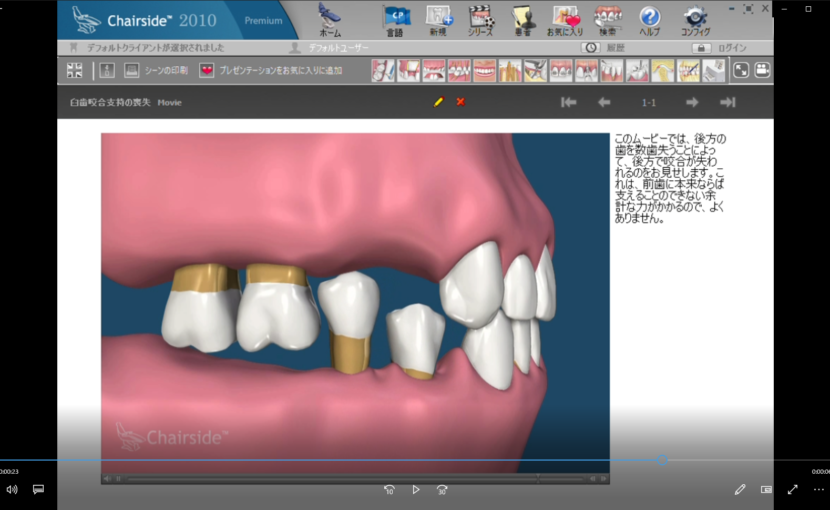The height and width of the screenshot is (510, 830).
Task: Click the Japanese description text beside movie
Action: pos(670,178)
